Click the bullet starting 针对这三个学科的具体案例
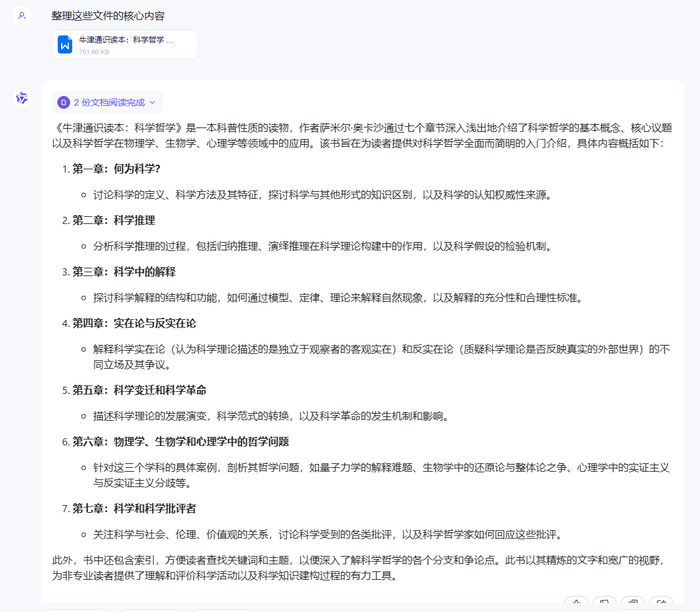Viewport: 700px width, 612px height. coord(382,475)
